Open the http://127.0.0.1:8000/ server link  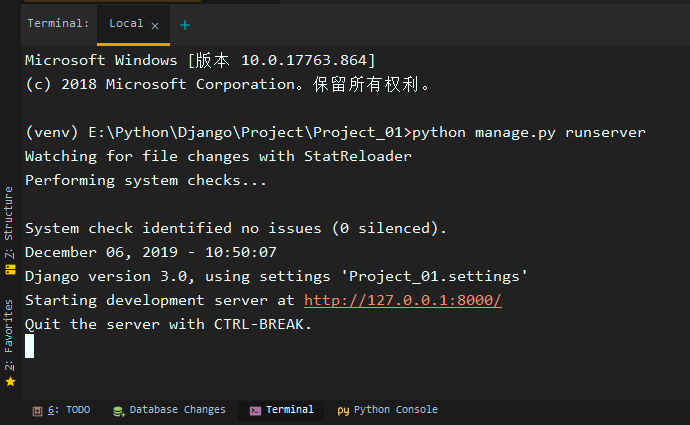[403, 300]
